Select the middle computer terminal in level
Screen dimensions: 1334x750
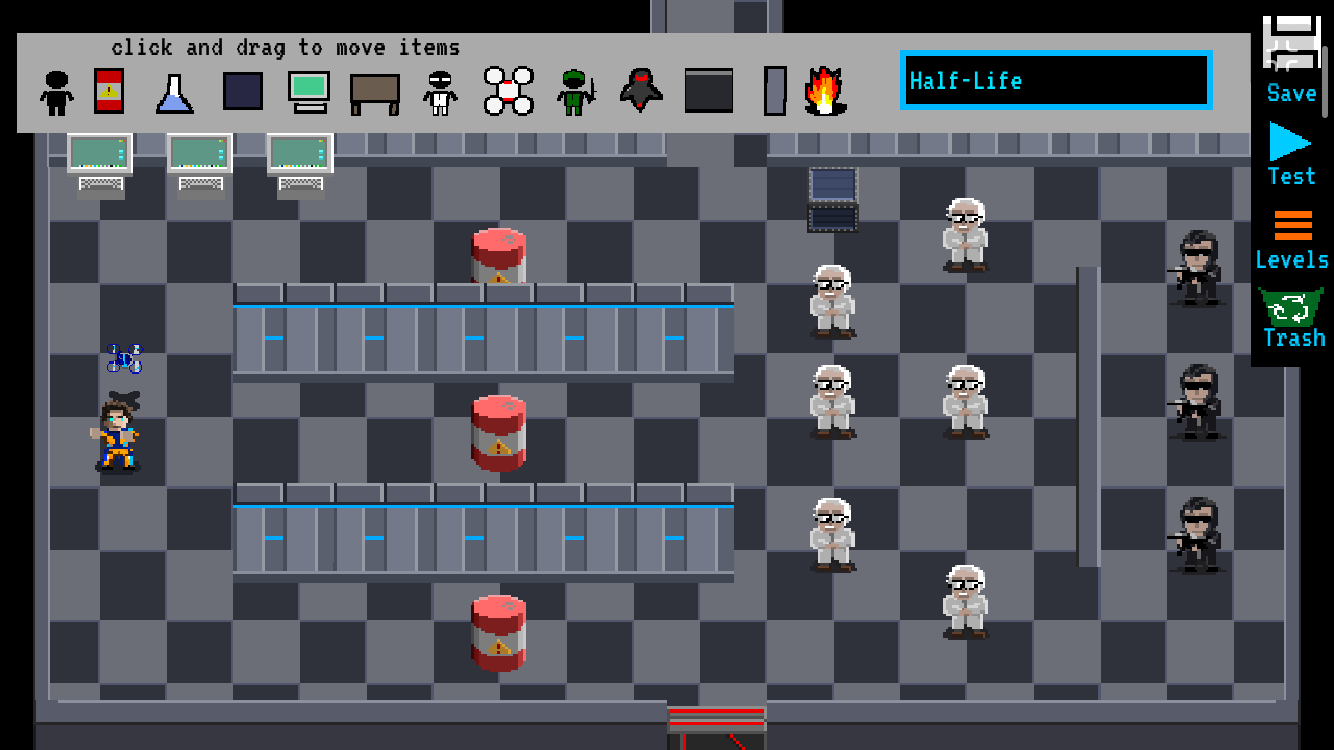pos(200,165)
